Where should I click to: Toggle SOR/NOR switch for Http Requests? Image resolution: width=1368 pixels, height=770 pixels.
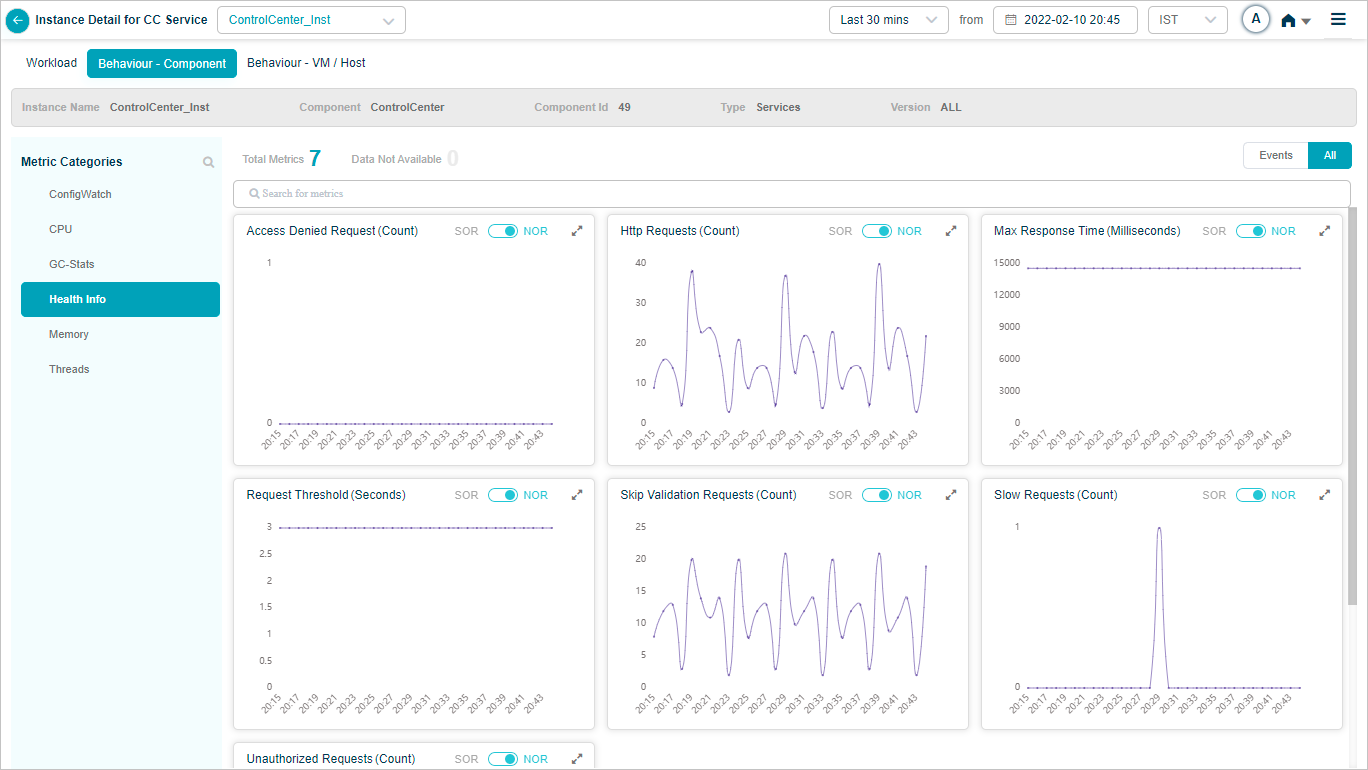click(876, 231)
